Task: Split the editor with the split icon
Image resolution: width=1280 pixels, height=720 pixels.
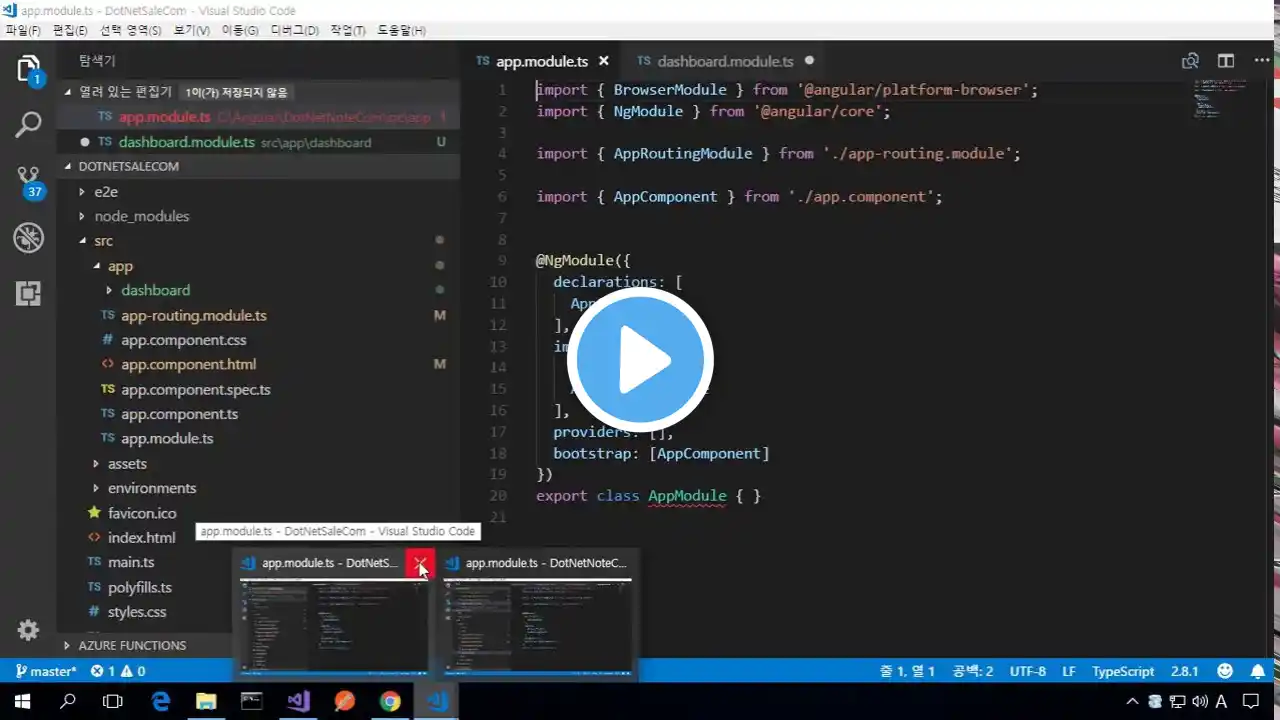Action: 1225,61
